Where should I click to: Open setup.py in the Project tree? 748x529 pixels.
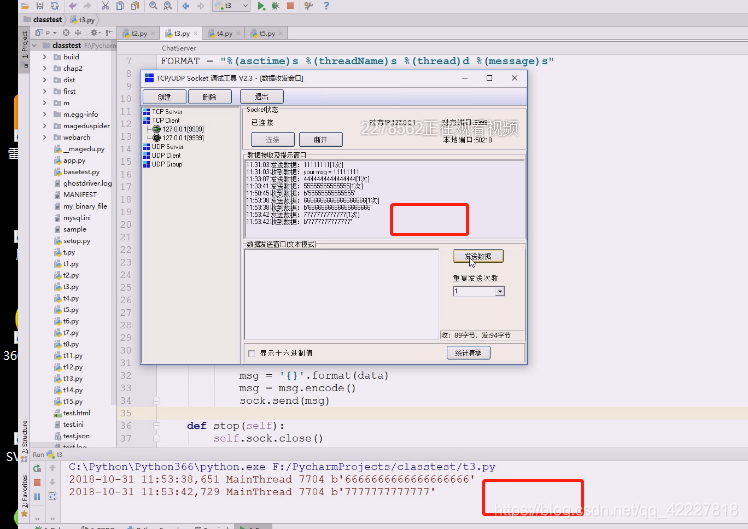tap(72, 241)
